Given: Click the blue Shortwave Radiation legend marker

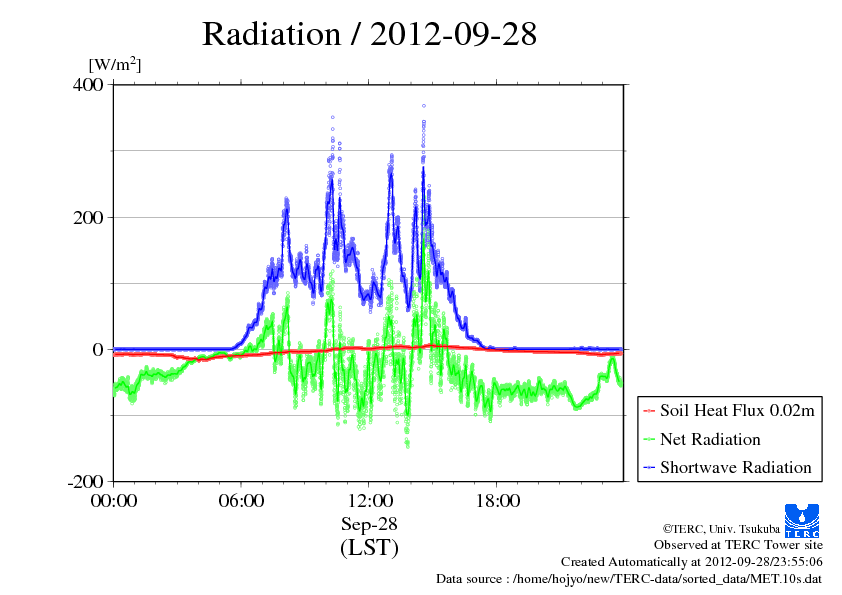Looking at the screenshot, I should pyautogui.click(x=649, y=468).
